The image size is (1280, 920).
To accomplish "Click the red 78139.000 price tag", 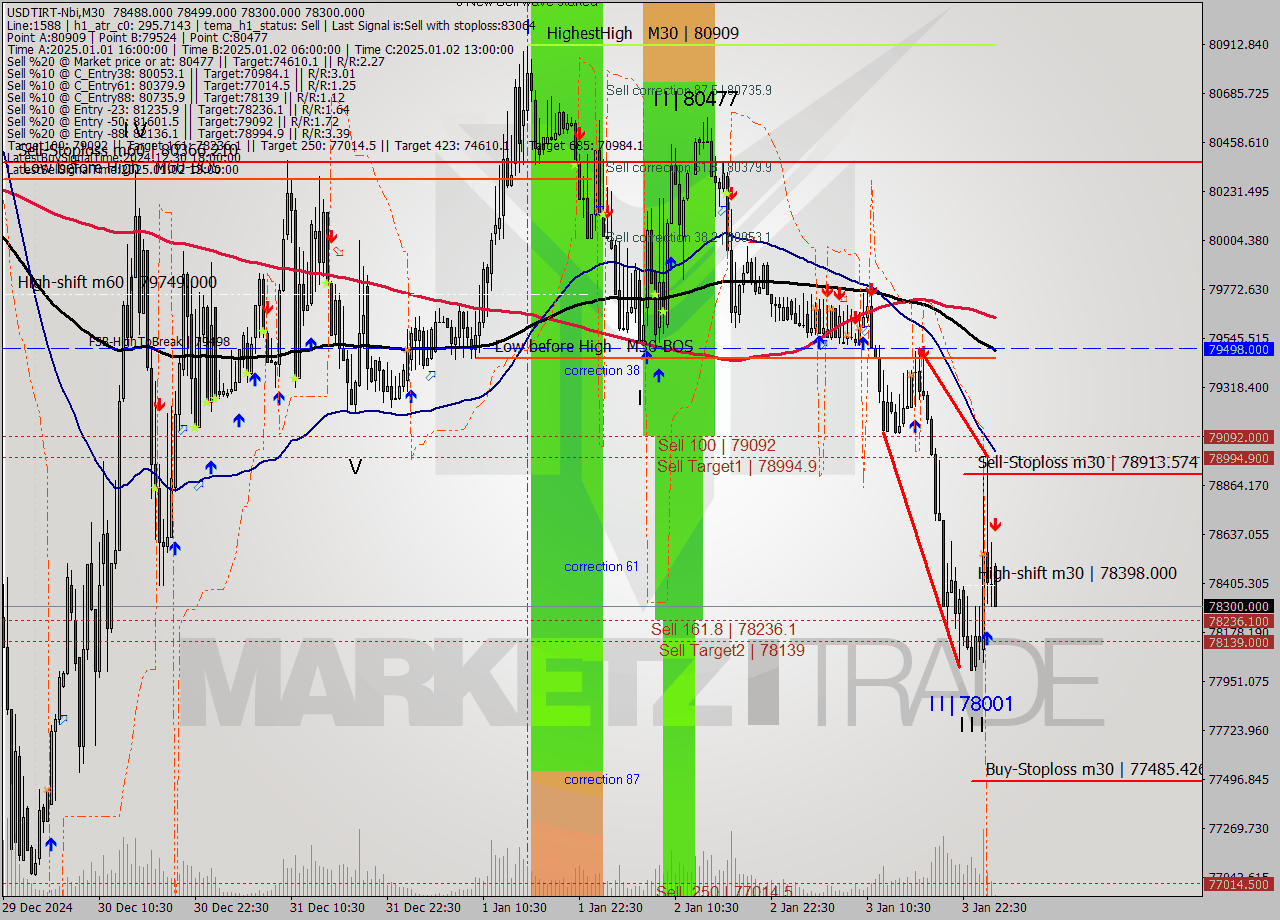I will tap(1239, 642).
